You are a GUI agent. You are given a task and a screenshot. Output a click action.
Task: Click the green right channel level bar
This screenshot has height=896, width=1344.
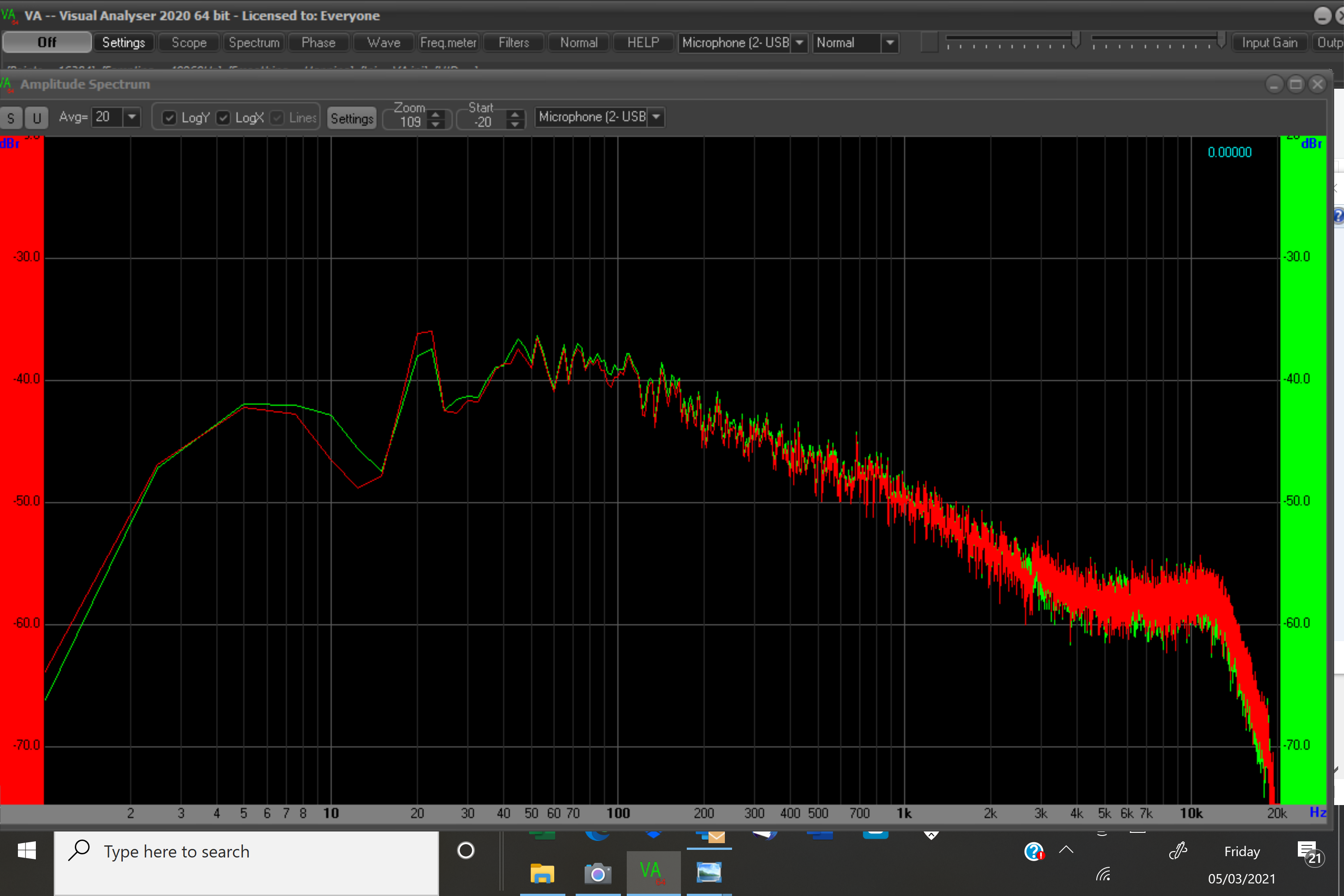pos(1302,470)
